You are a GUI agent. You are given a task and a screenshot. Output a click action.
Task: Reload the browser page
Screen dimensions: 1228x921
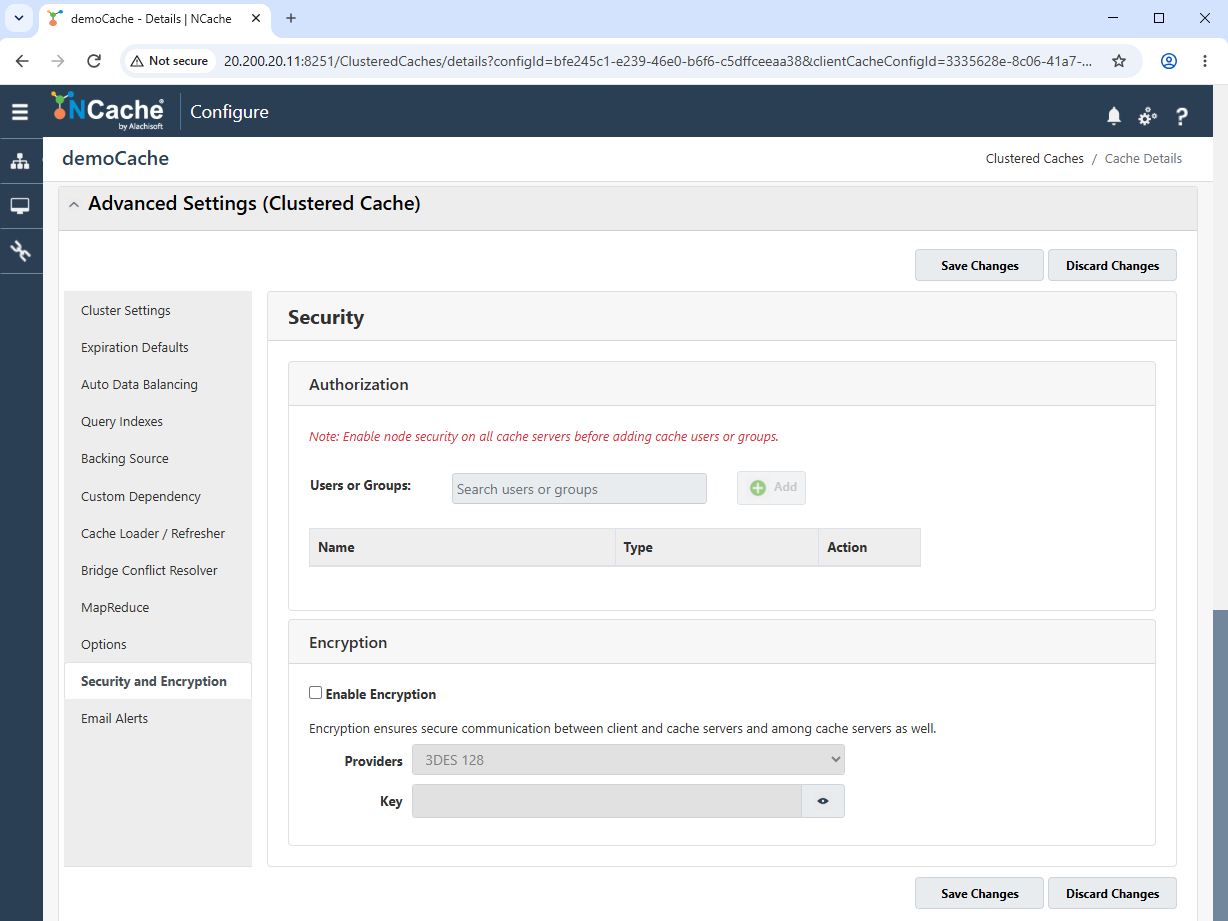94,61
